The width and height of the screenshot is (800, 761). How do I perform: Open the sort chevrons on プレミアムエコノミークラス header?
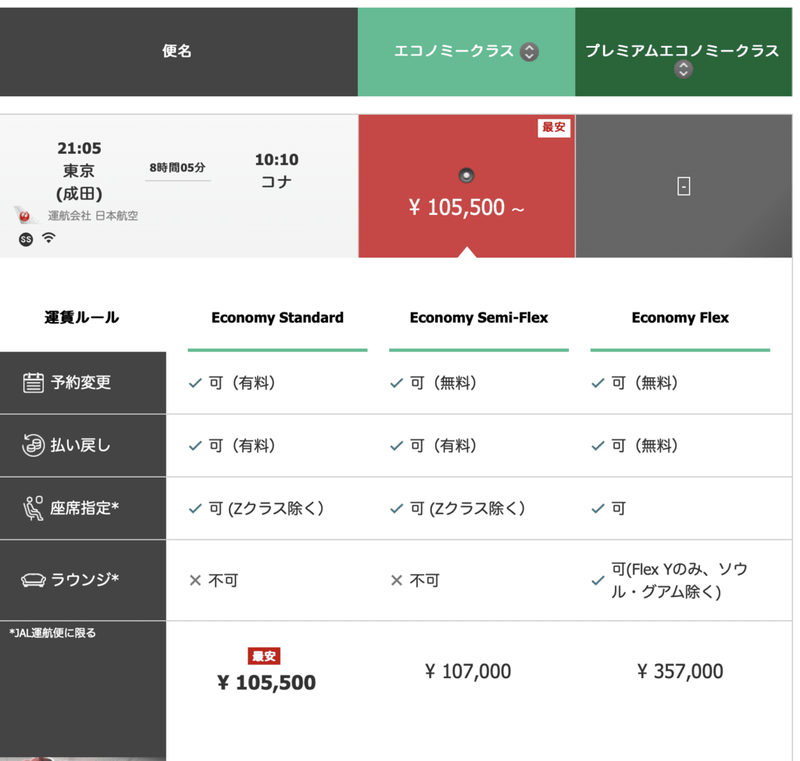pos(682,70)
